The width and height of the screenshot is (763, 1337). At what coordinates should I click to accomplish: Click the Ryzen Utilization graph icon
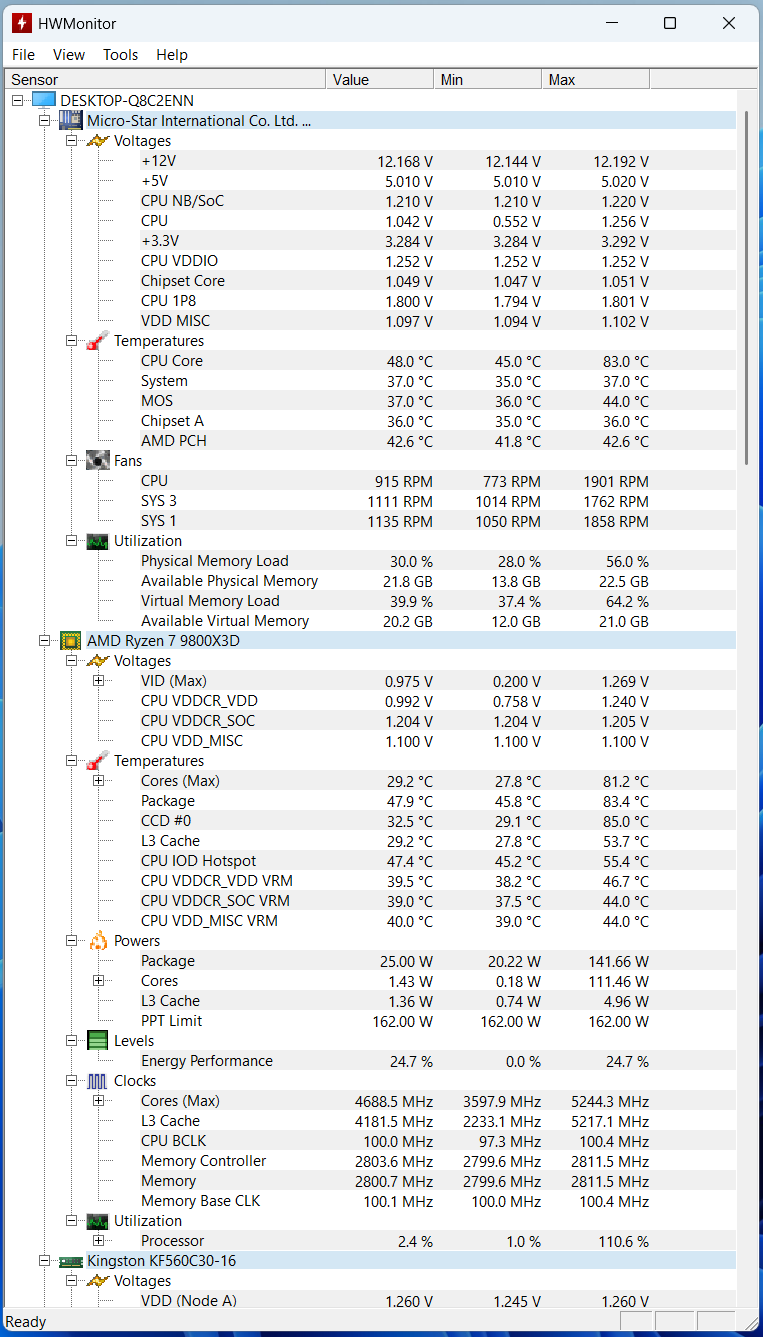98,1221
